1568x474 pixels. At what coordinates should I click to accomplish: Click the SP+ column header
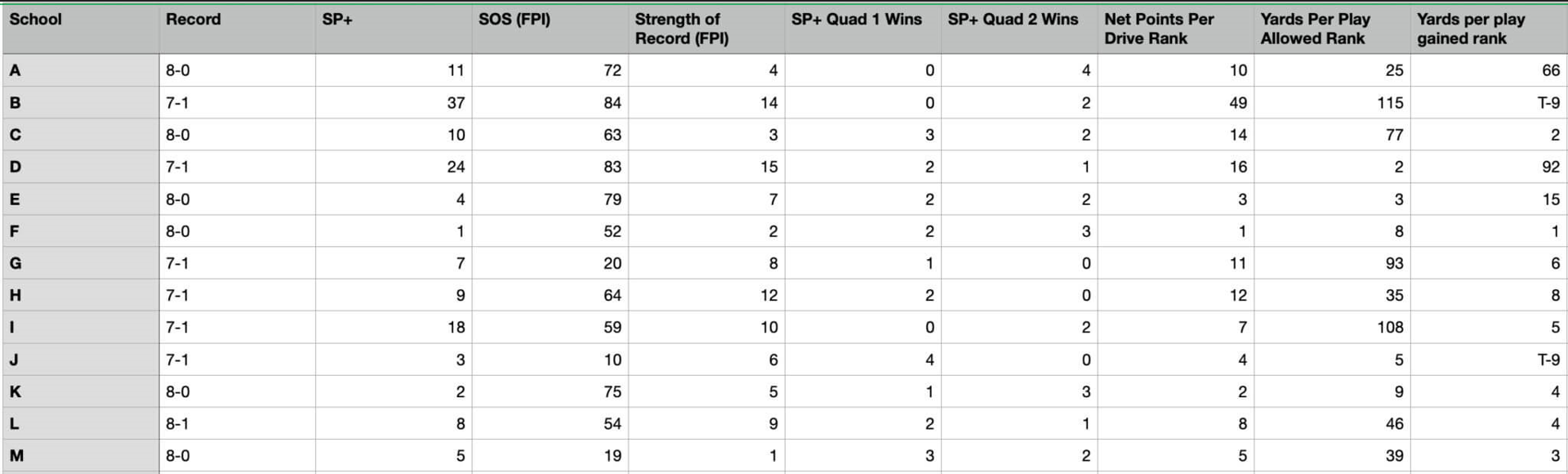[x=393, y=29]
